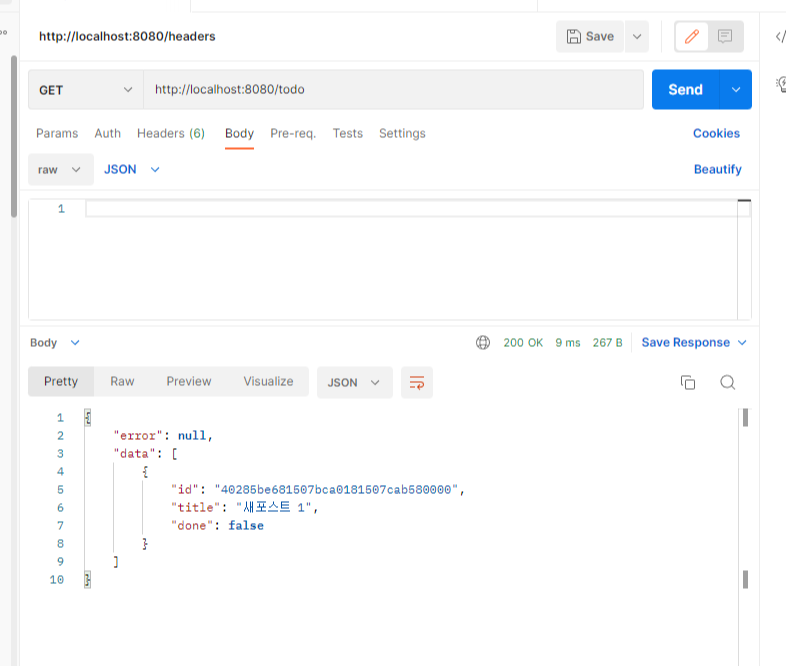Open the Params tab

coord(57,133)
